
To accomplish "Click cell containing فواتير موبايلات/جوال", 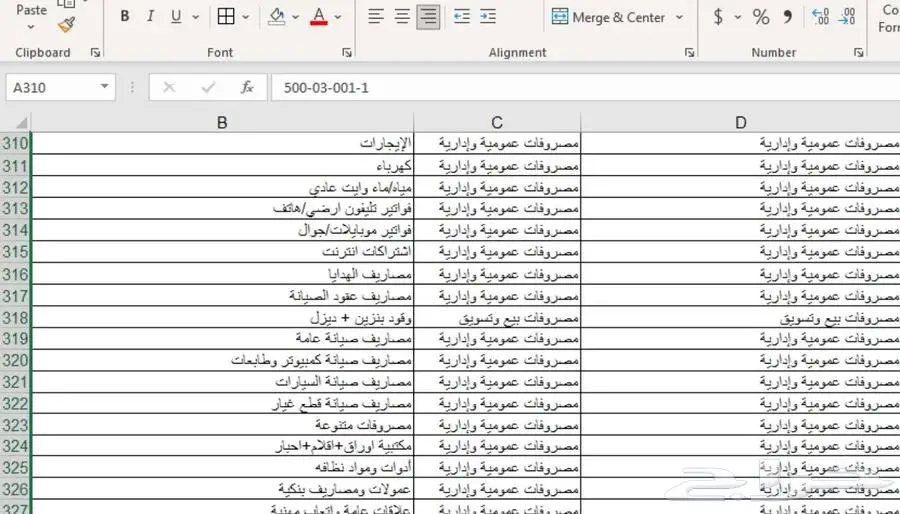I will [222, 231].
